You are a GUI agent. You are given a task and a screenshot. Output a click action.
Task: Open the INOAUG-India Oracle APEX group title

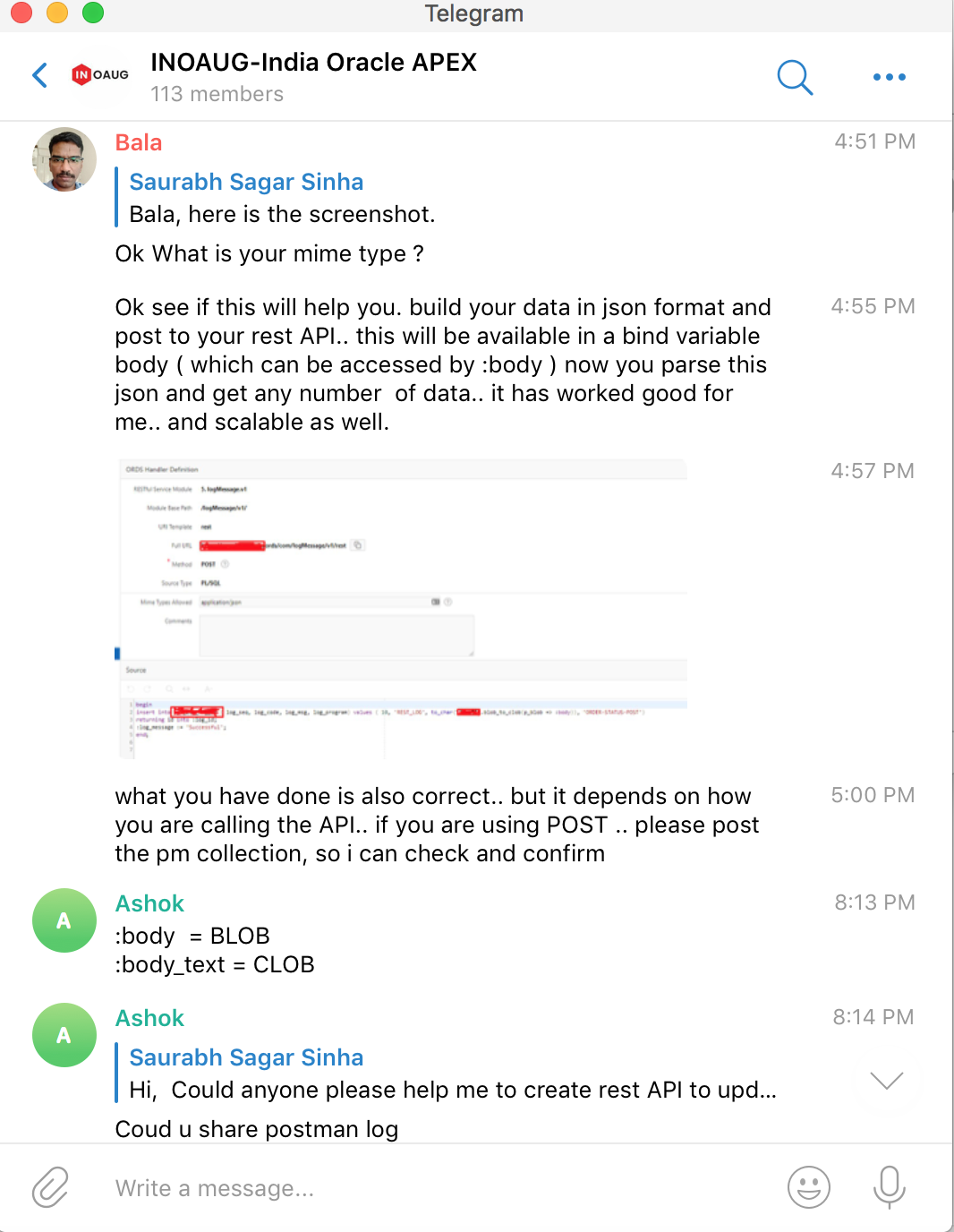(x=313, y=63)
